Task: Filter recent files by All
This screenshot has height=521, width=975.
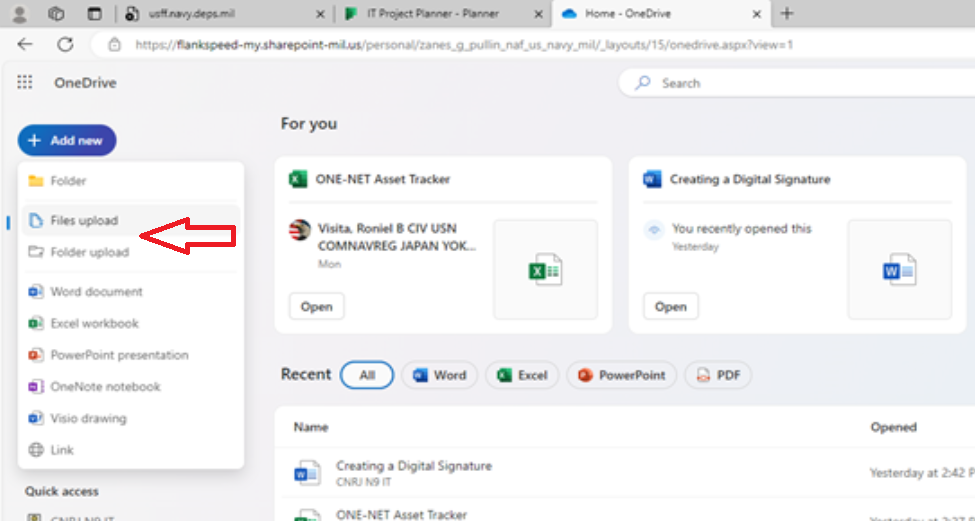Action: [367, 375]
